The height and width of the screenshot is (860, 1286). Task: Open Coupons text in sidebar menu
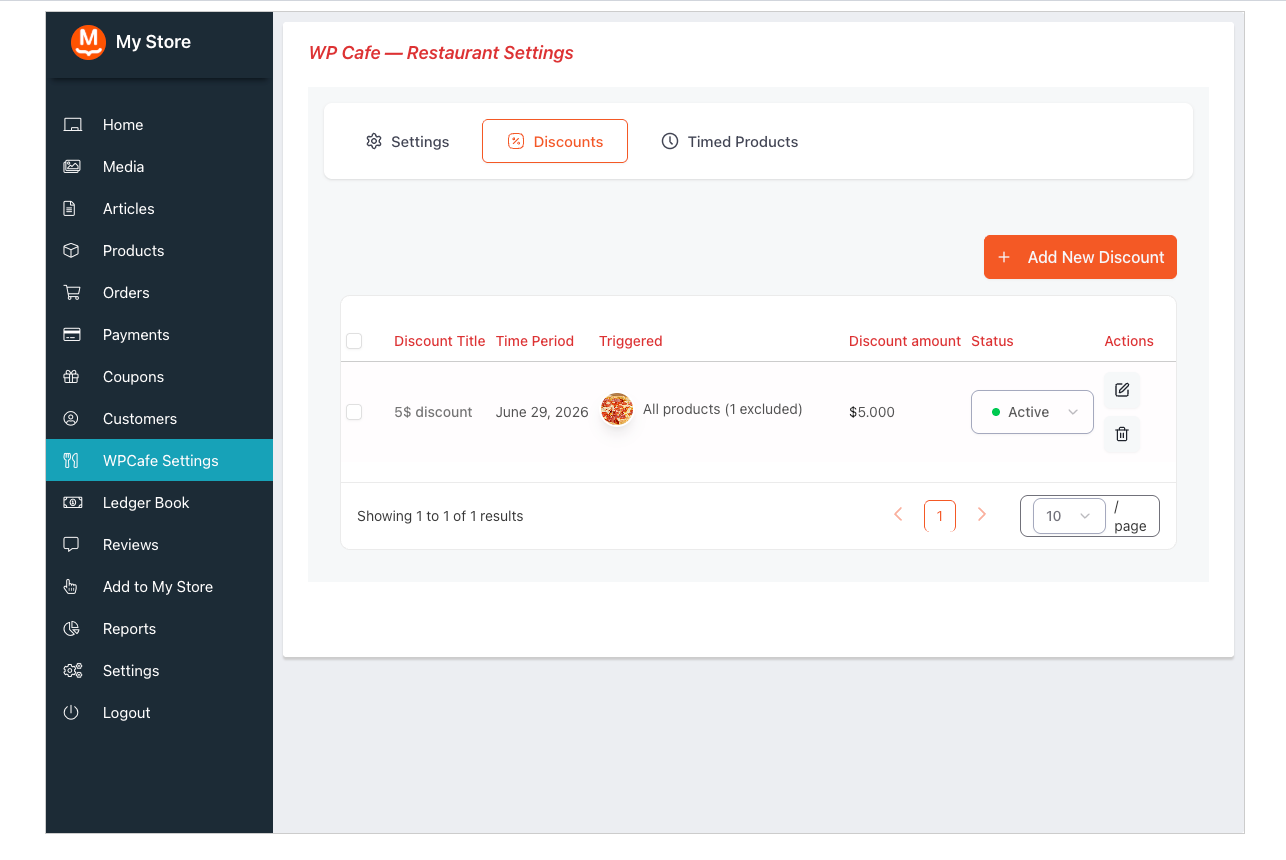click(133, 377)
